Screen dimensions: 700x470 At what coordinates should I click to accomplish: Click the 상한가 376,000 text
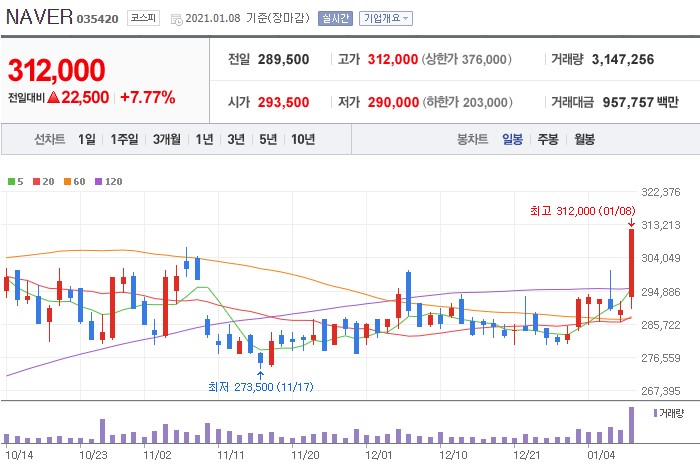[467, 59]
